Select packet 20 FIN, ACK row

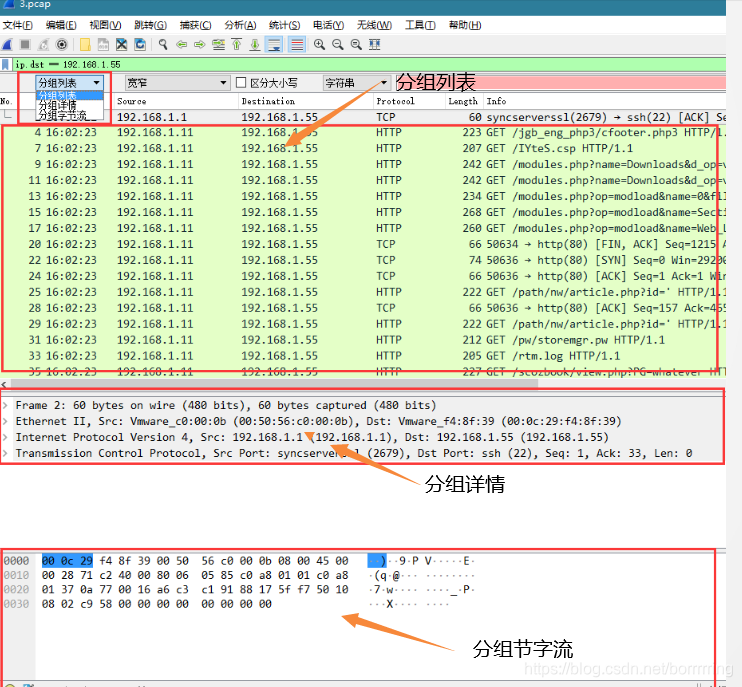(x=363, y=244)
